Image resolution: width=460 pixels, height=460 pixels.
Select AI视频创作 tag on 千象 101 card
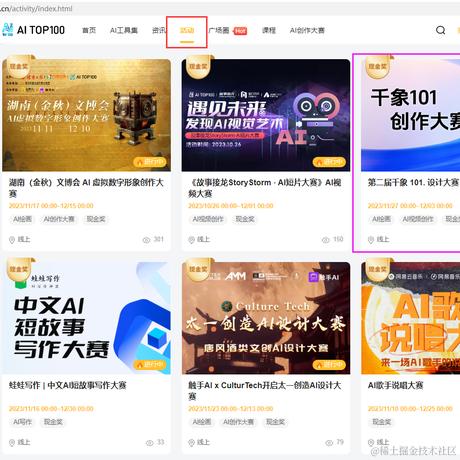[x=418, y=219]
